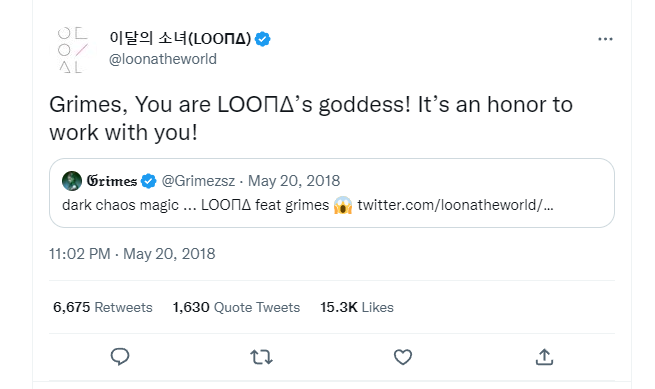View the 1,630 Quote Tweets list
The height and width of the screenshot is (389, 655).
click(236, 307)
